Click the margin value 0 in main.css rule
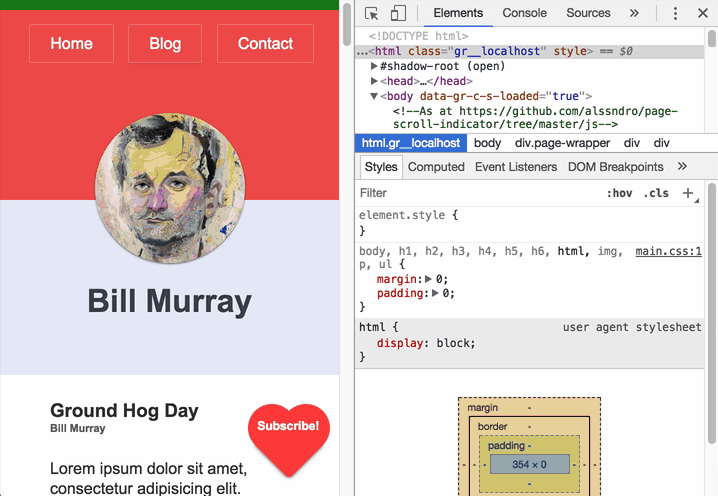718x496 pixels. 441,279
